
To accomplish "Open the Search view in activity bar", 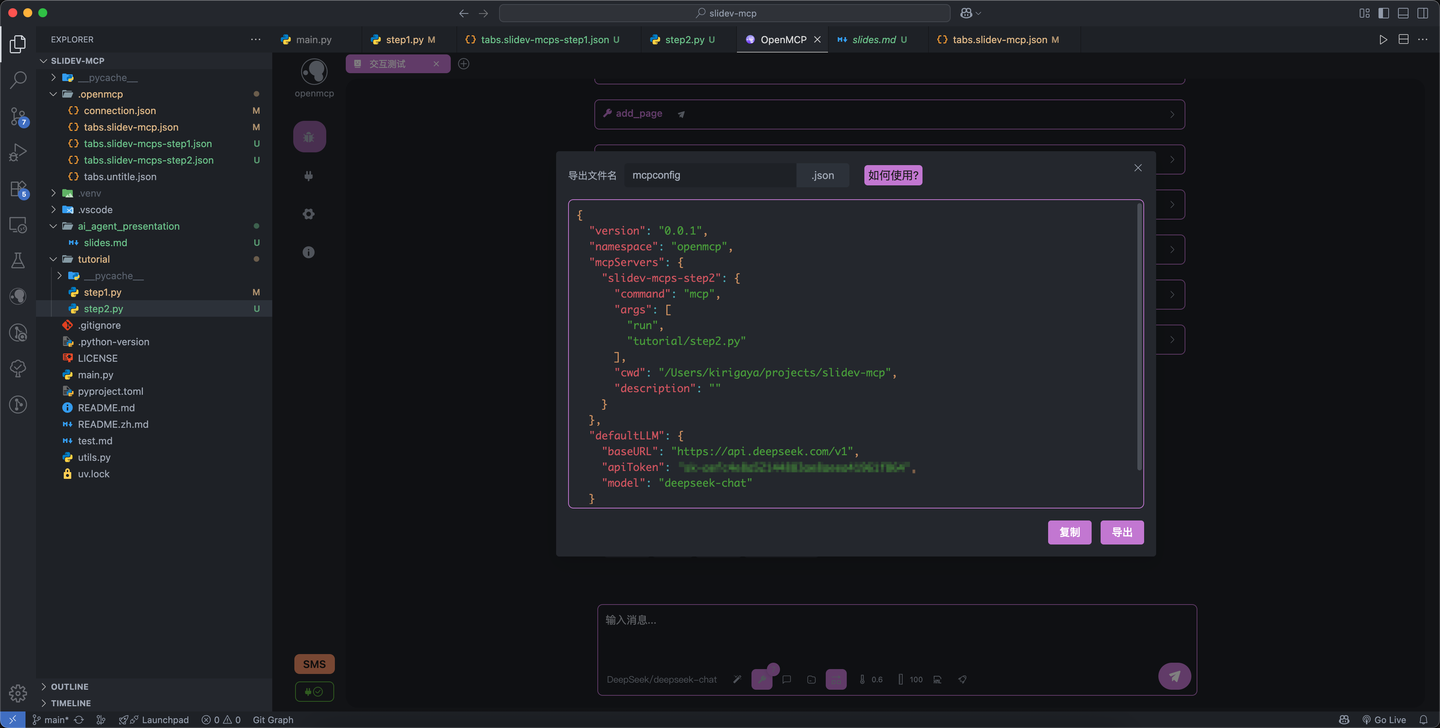I will click(x=18, y=80).
